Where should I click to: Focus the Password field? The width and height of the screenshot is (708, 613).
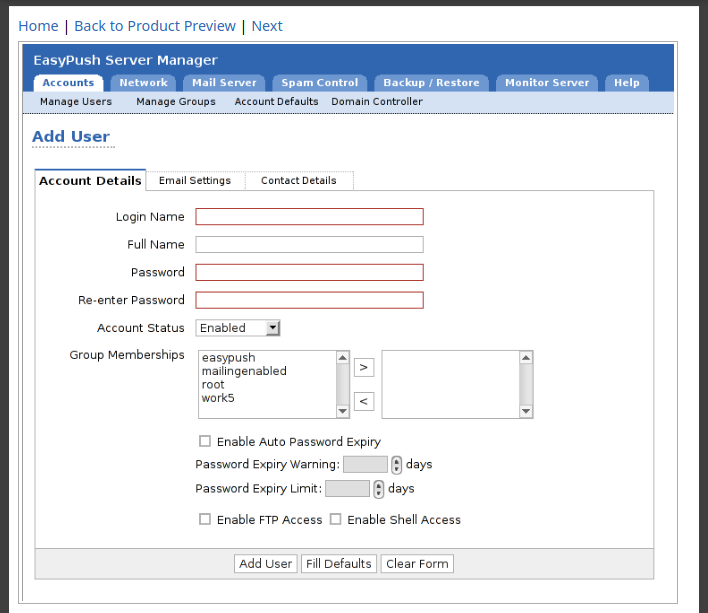click(309, 273)
